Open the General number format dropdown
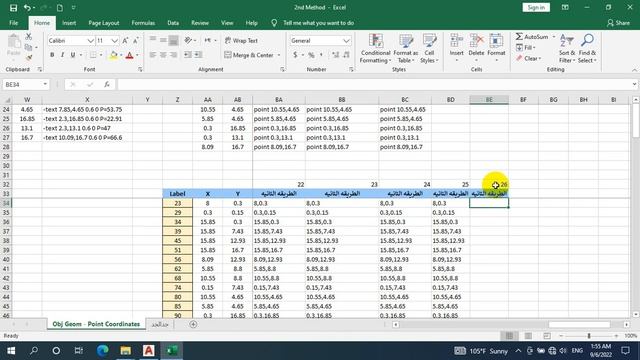This screenshot has width=640, height=360. pyautogui.click(x=347, y=41)
